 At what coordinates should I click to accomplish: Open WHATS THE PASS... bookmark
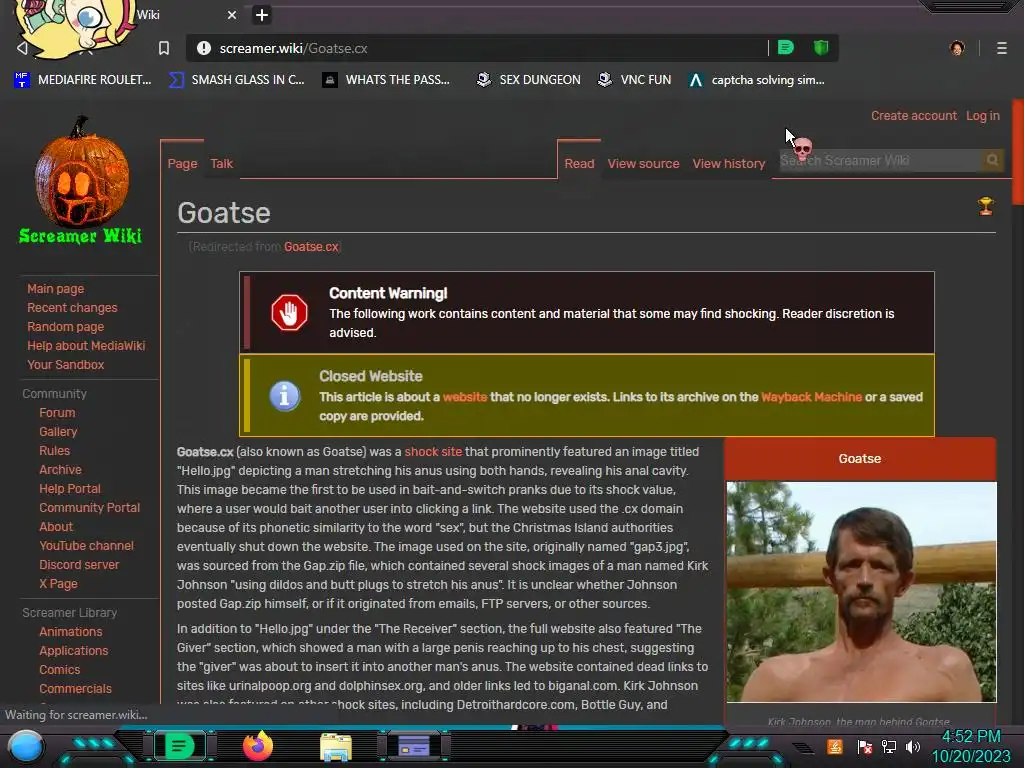pos(386,80)
